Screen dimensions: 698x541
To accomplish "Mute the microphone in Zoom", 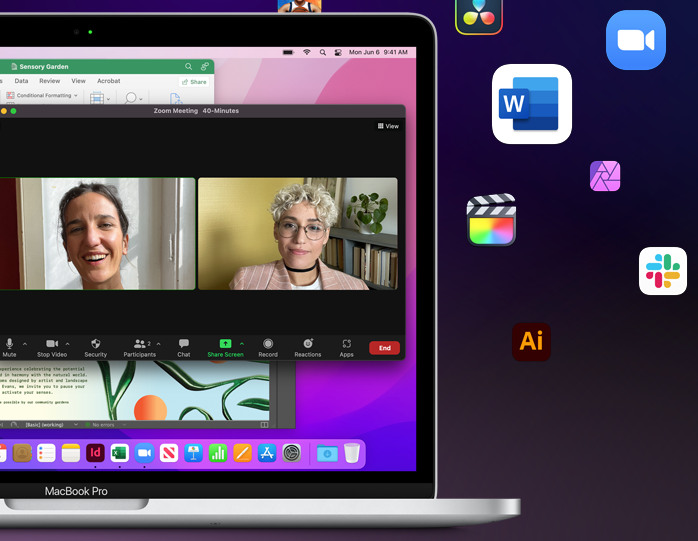I will pos(9,348).
